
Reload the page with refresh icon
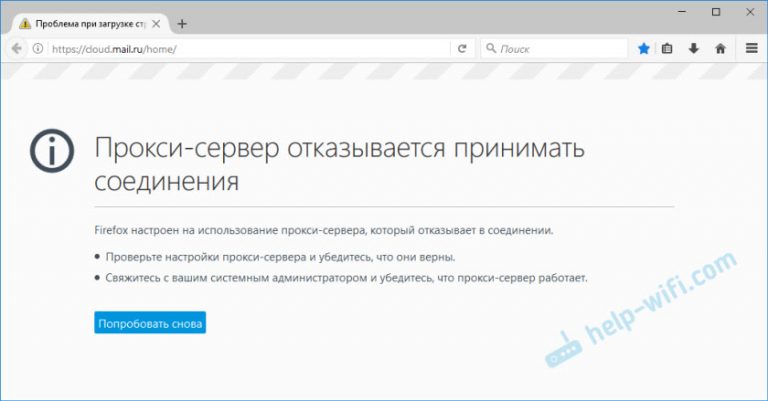point(462,48)
